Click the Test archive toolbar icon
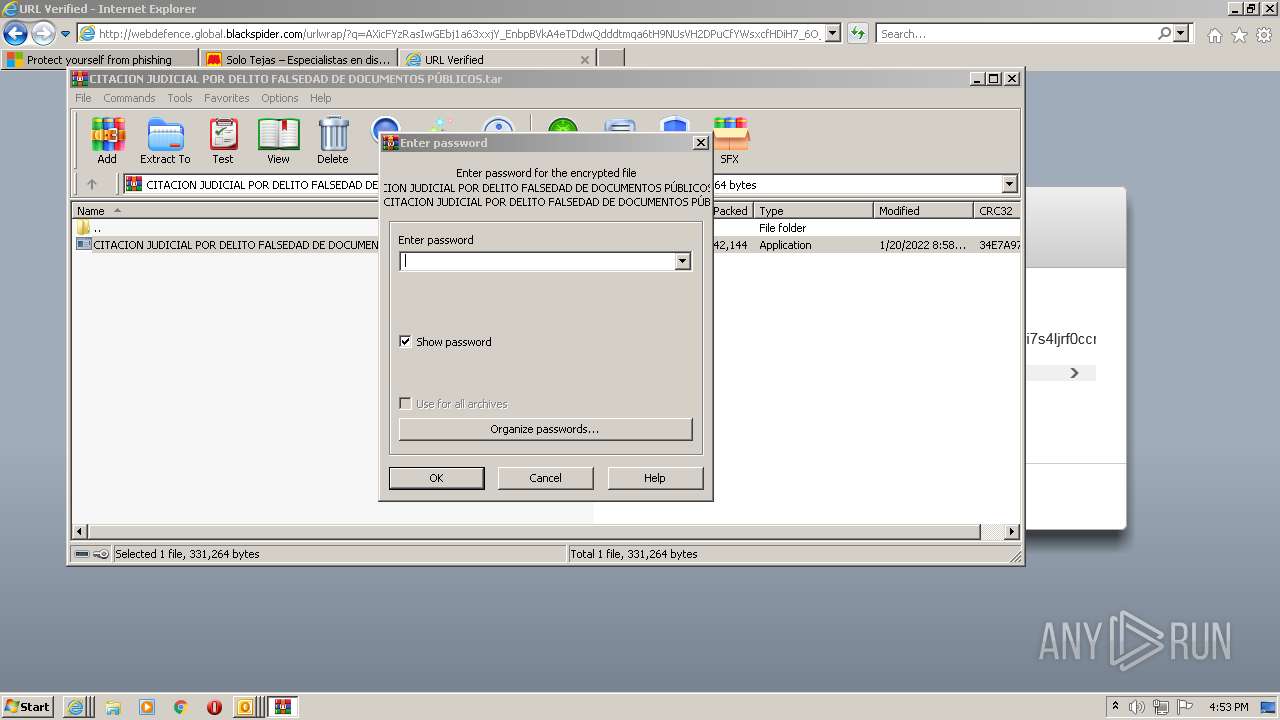Screen dimensions: 1280x720 (x=223, y=141)
